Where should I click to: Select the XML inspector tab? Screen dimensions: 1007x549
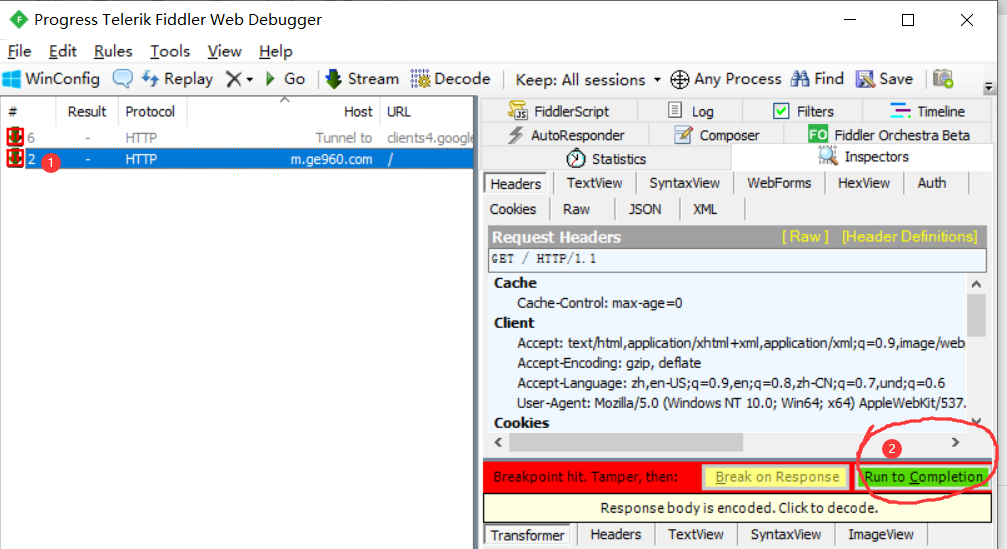(705, 209)
